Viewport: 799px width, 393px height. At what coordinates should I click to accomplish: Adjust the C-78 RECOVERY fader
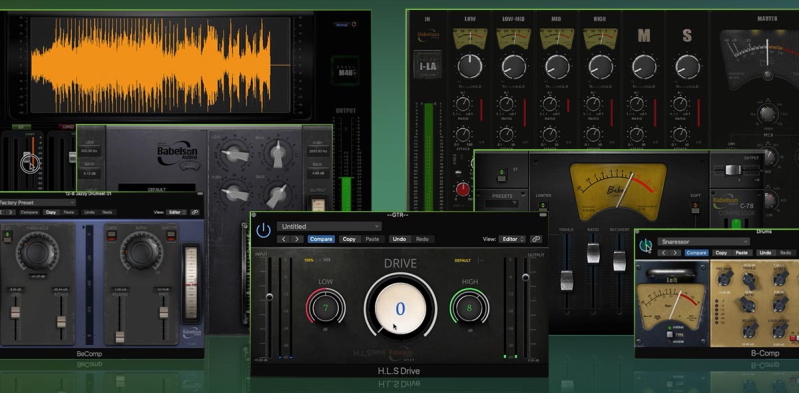click(619, 260)
